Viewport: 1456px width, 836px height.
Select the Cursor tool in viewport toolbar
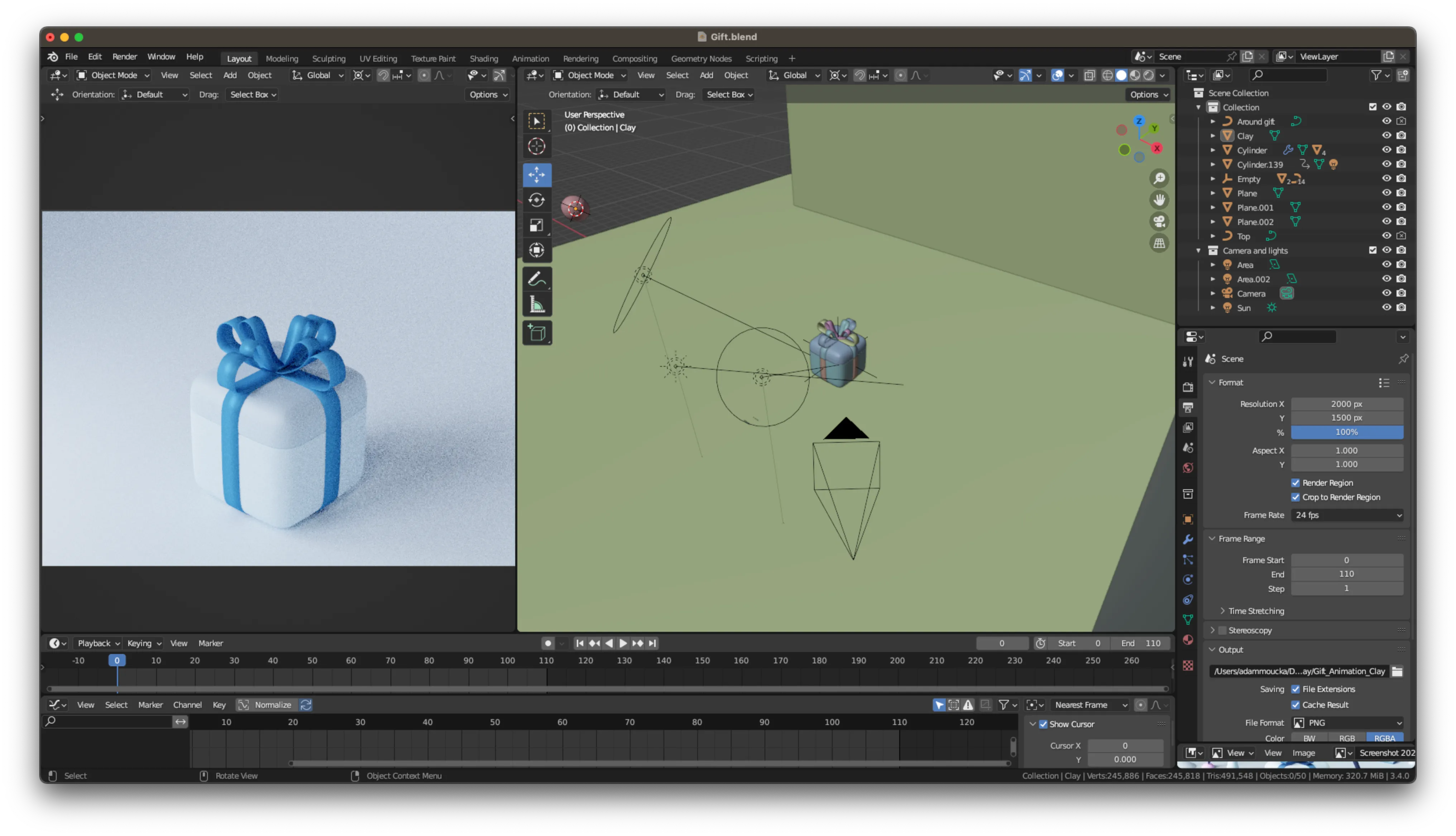pos(537,146)
